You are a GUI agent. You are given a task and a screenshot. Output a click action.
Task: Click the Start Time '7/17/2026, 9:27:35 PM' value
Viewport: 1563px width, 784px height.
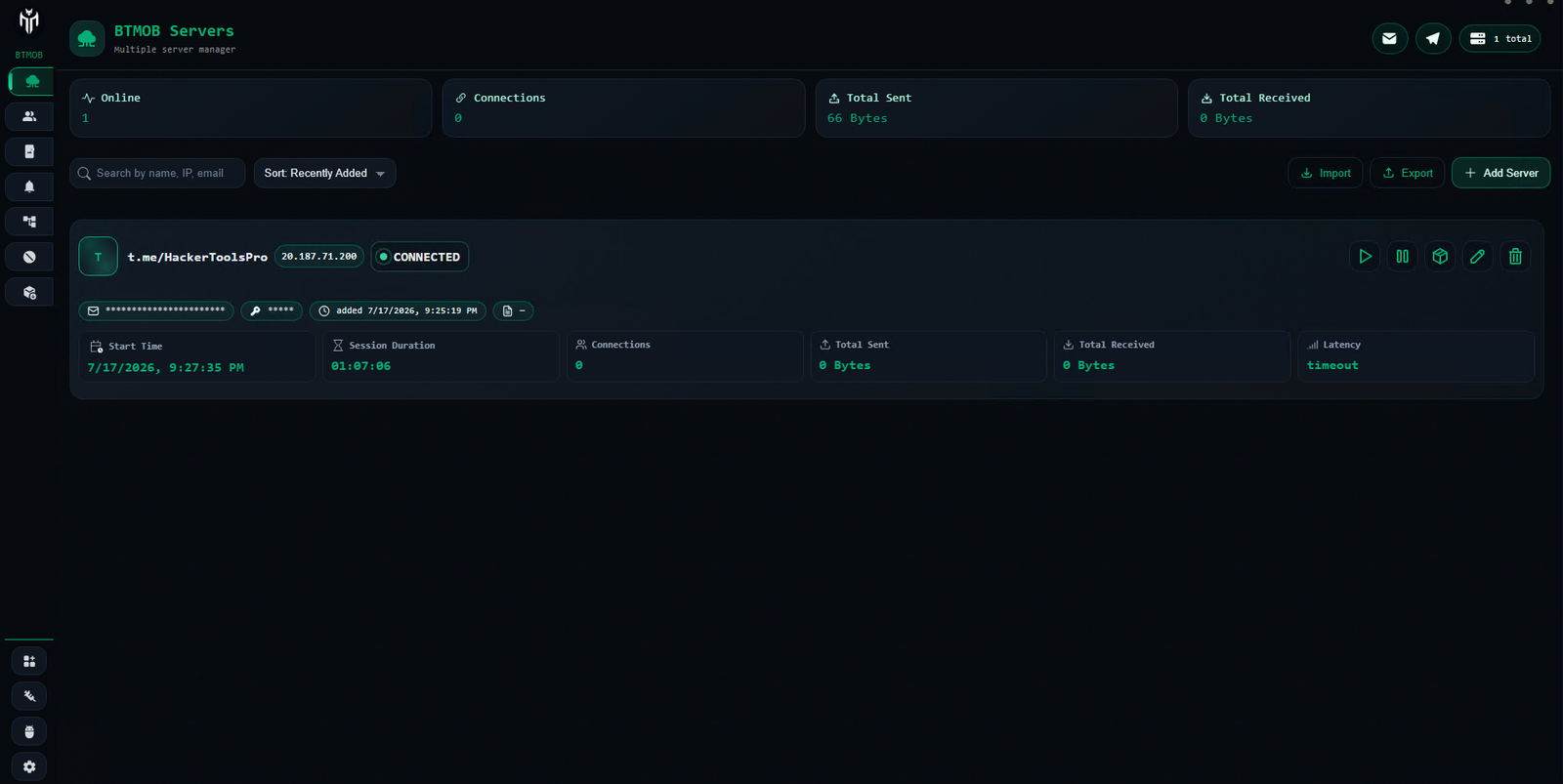166,368
